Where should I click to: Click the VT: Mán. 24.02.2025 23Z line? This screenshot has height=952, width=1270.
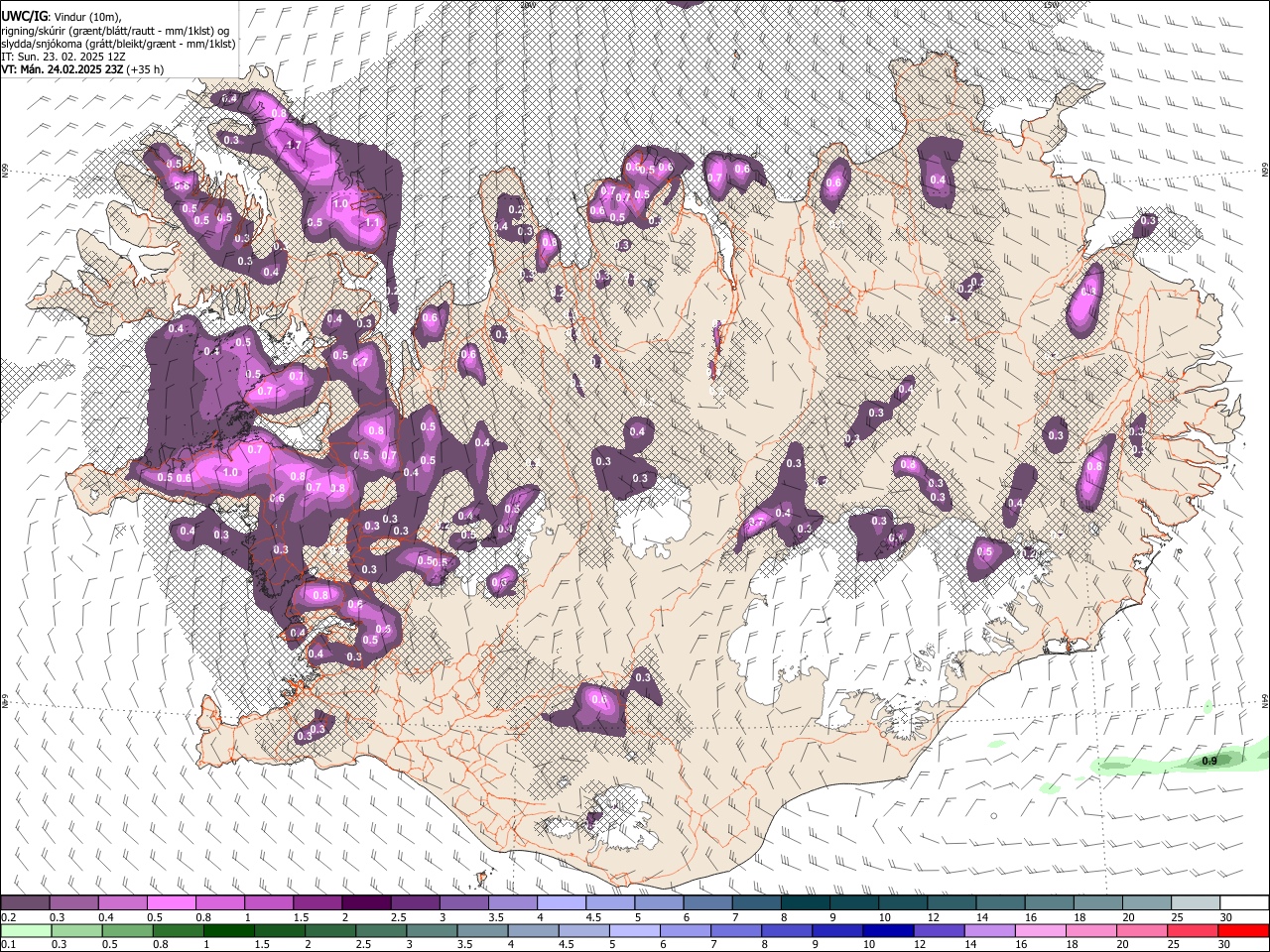[x=83, y=69]
